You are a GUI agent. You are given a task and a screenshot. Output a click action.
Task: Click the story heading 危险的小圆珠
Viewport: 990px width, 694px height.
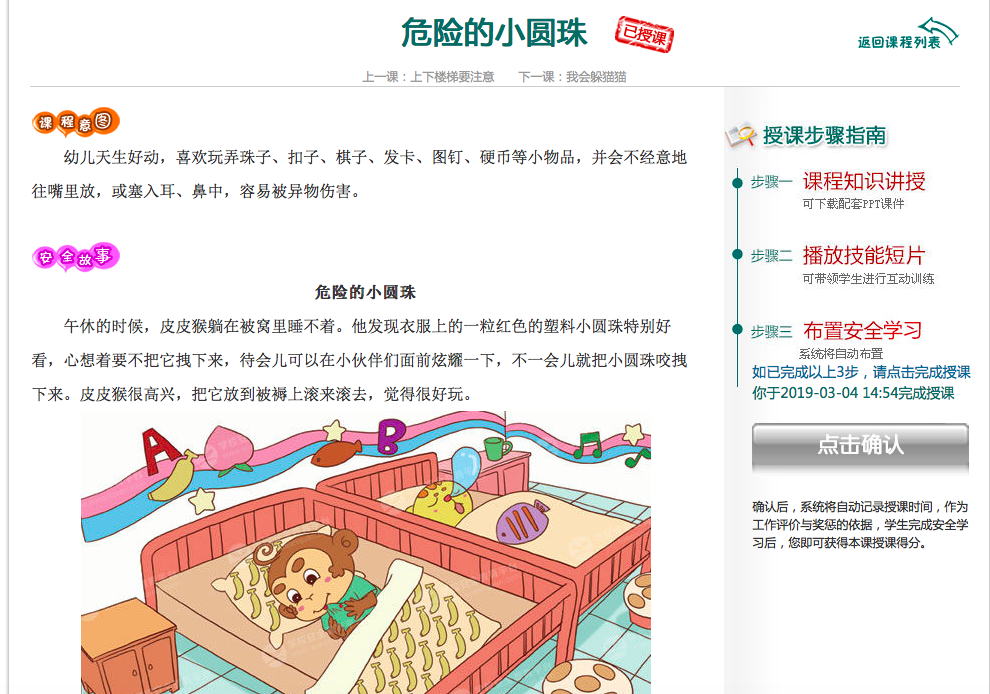point(366,292)
